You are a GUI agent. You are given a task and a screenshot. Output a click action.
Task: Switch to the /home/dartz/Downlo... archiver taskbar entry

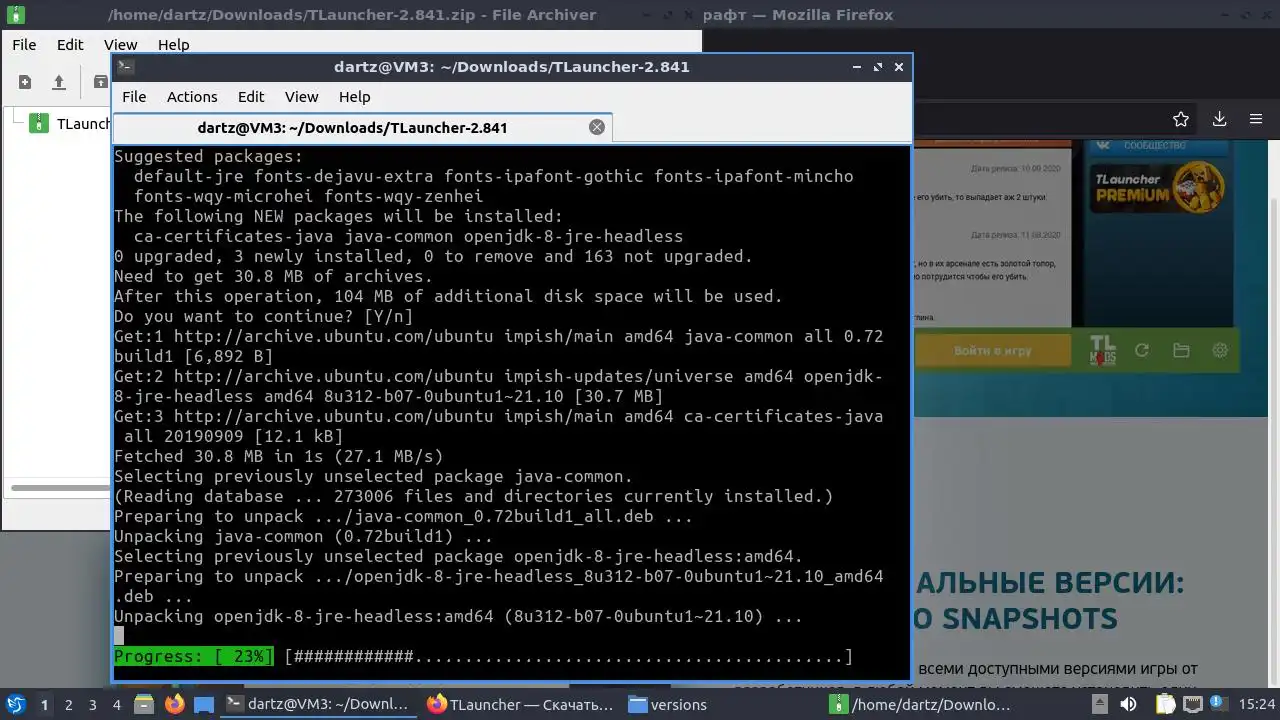[x=924, y=705]
